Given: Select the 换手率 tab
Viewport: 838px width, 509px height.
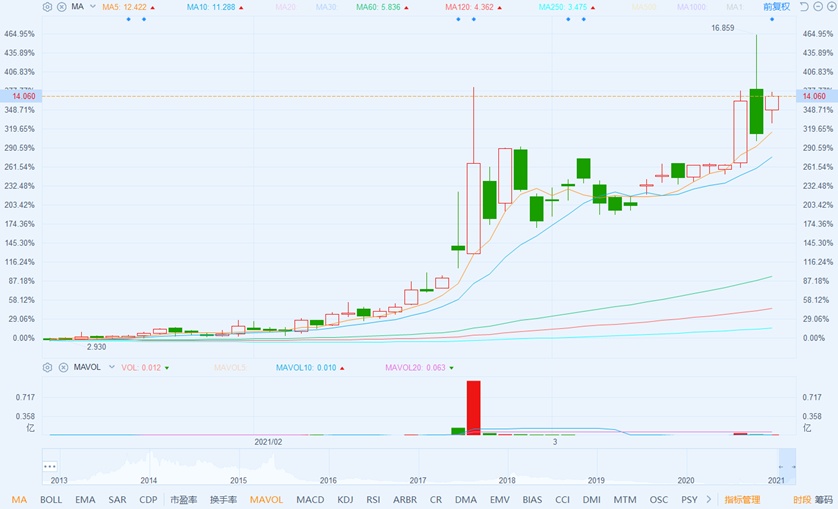Looking at the screenshot, I should click(x=223, y=499).
